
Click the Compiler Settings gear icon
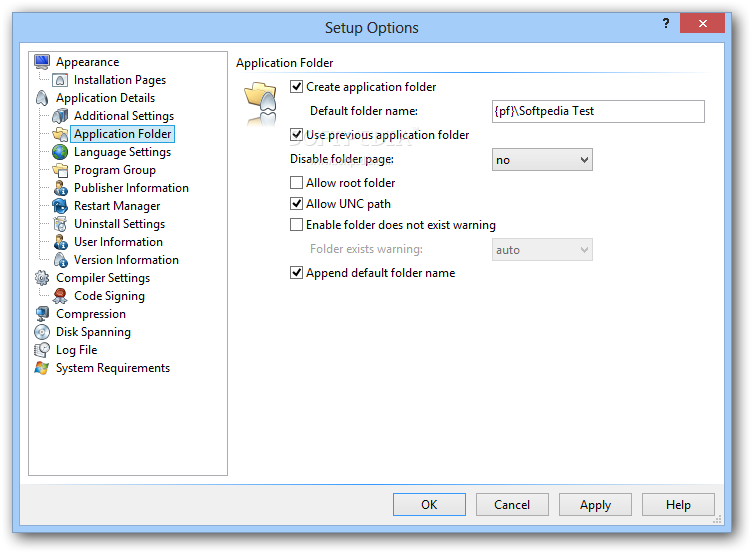point(42,278)
